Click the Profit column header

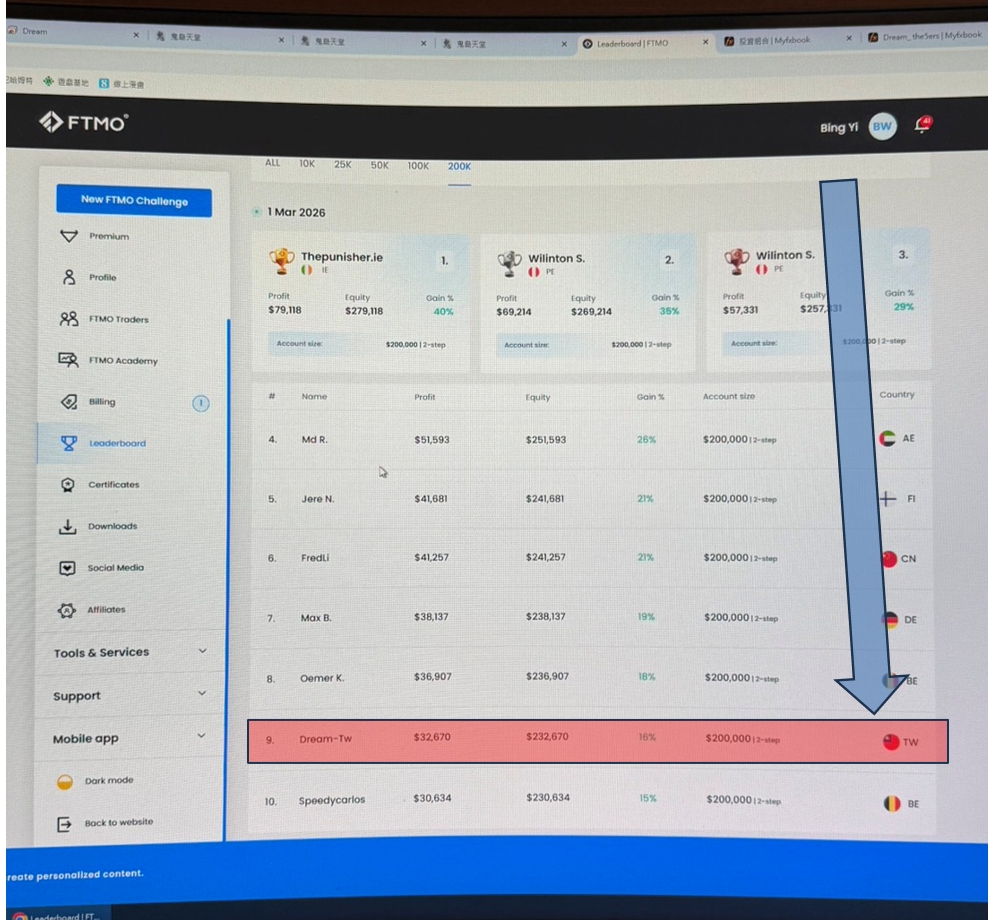424,397
